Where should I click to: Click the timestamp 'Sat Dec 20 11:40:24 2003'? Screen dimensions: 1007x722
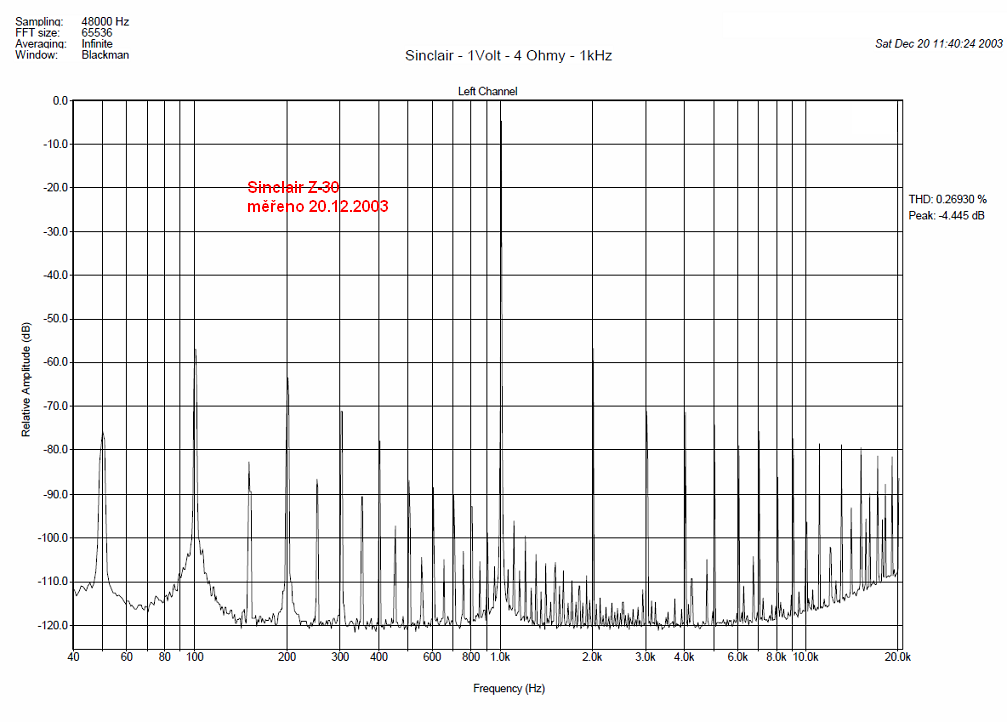(939, 44)
